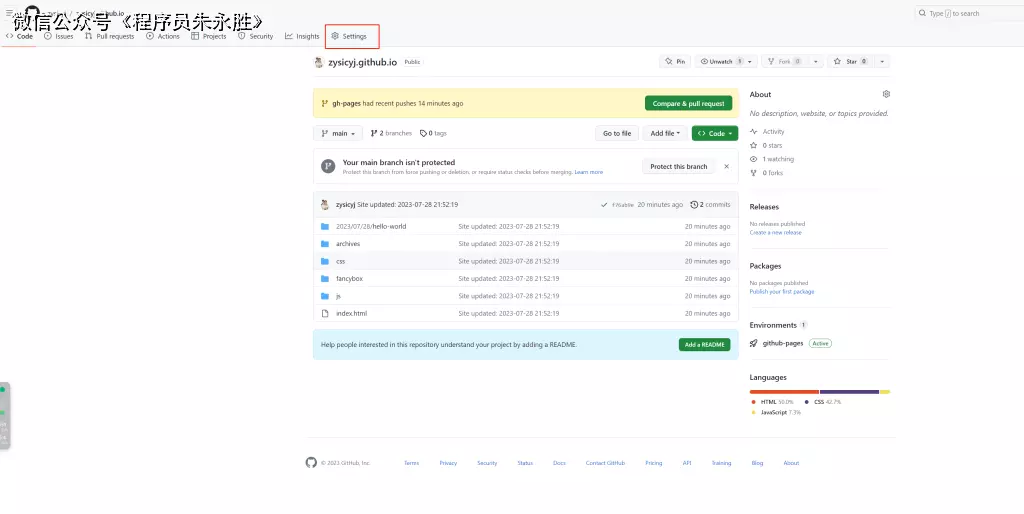Click the About section gear icon
Viewport: 1024px width, 514px height.
point(886,94)
